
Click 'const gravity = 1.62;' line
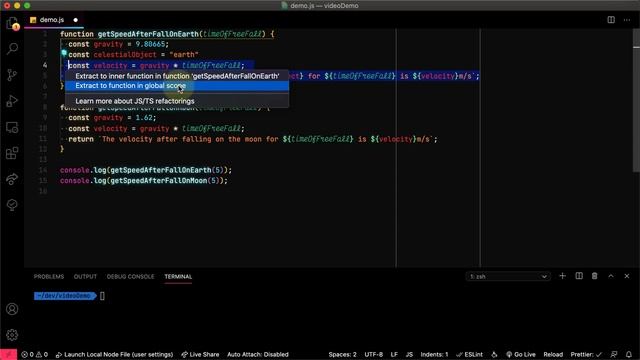112,118
